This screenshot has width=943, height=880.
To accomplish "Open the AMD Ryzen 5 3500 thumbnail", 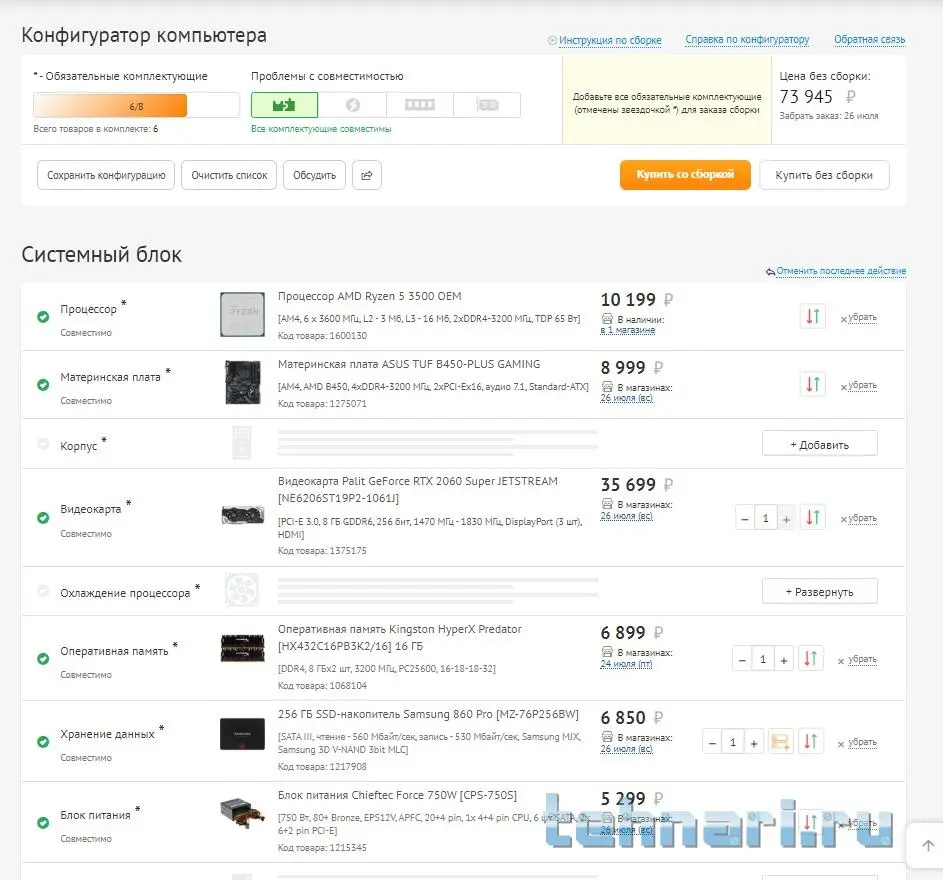I will coord(242,315).
